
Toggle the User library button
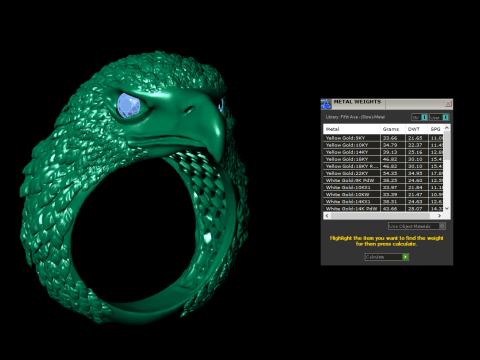pos(439,117)
